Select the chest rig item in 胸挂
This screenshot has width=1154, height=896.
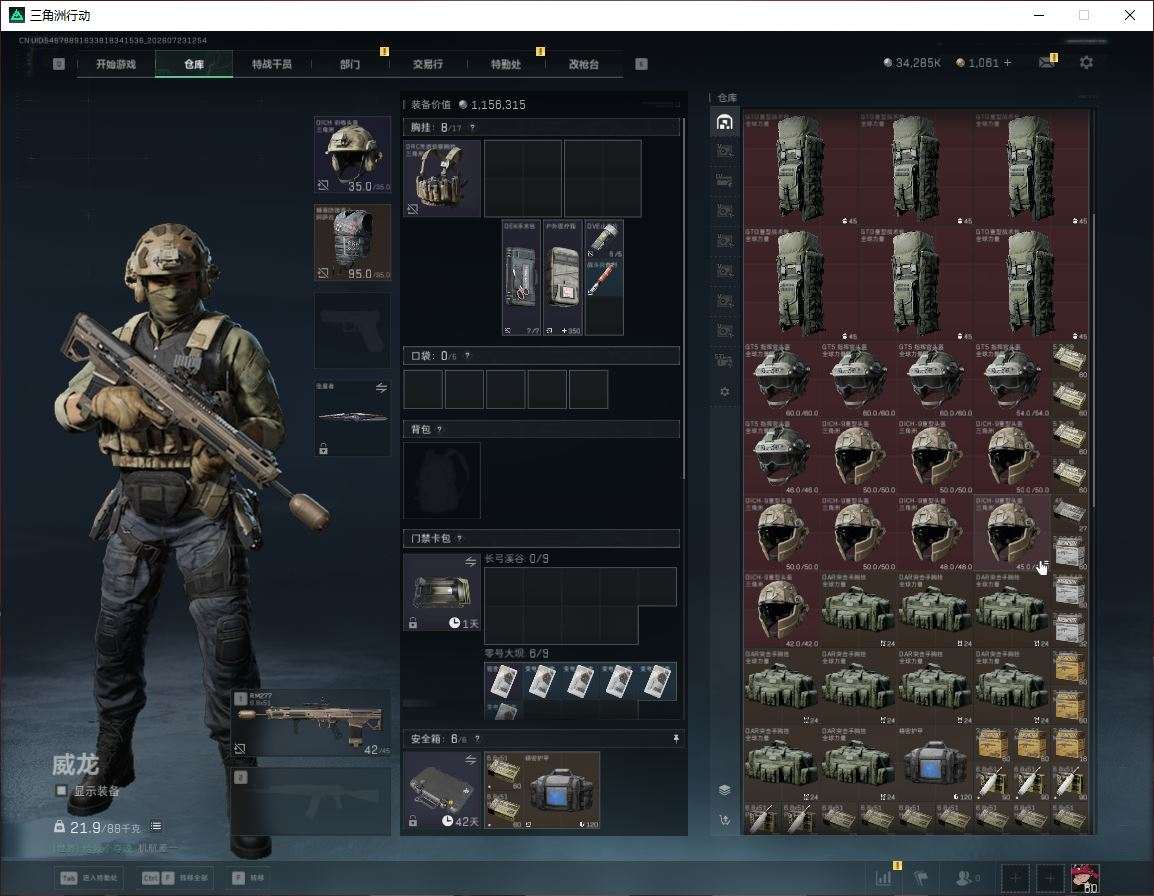pyautogui.click(x=442, y=179)
